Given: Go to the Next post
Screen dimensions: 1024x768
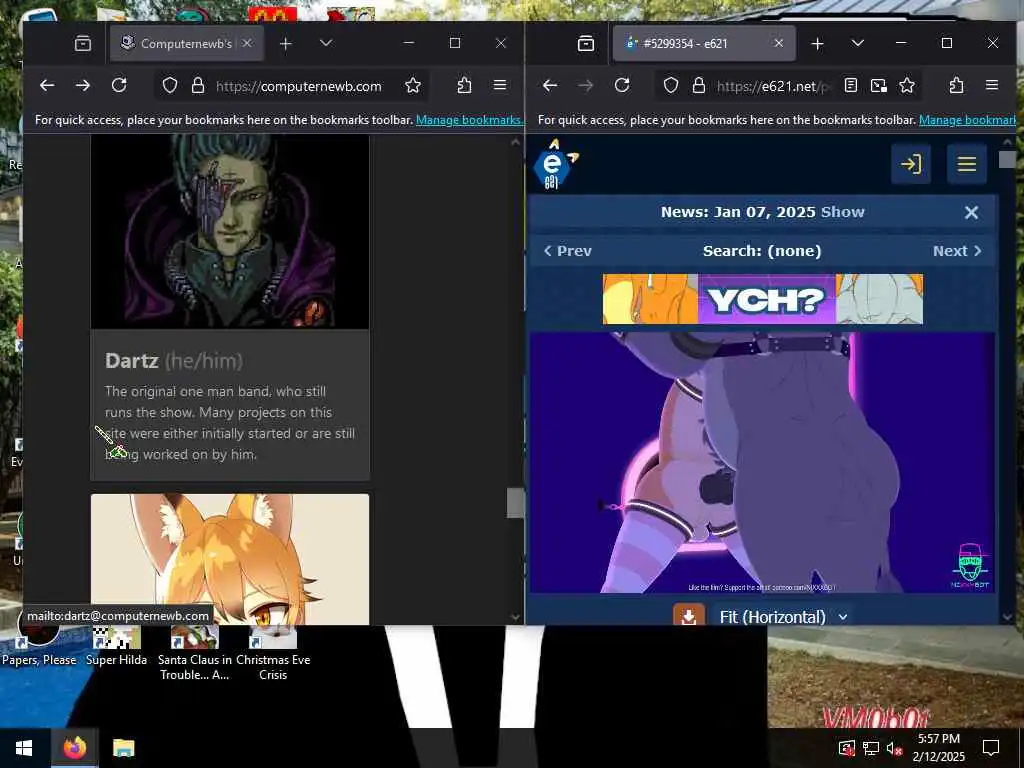Looking at the screenshot, I should (x=957, y=251).
